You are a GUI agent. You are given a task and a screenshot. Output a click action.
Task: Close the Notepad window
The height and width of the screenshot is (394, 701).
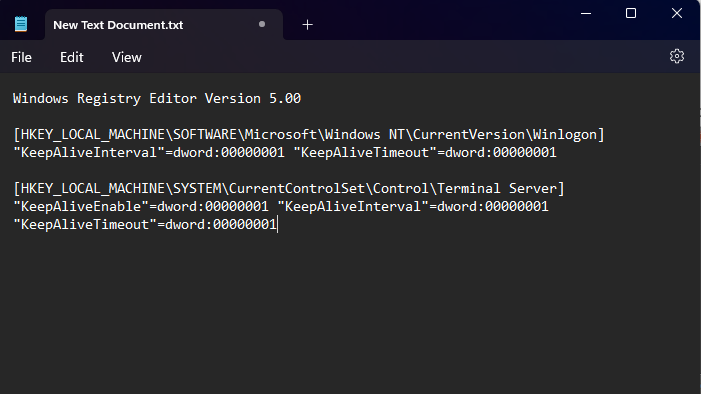click(x=677, y=13)
